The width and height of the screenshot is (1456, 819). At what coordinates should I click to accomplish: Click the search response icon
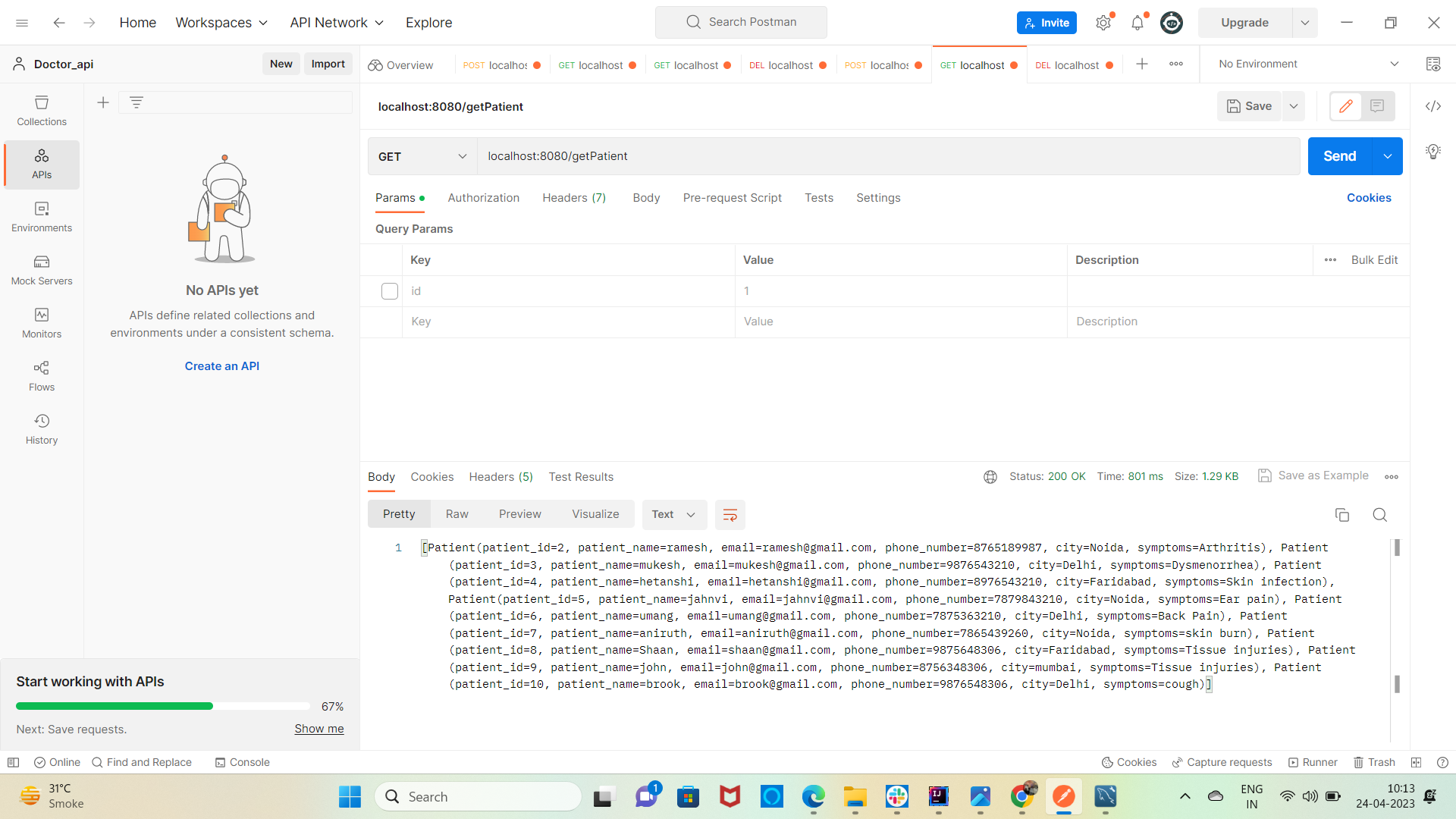tap(1379, 515)
